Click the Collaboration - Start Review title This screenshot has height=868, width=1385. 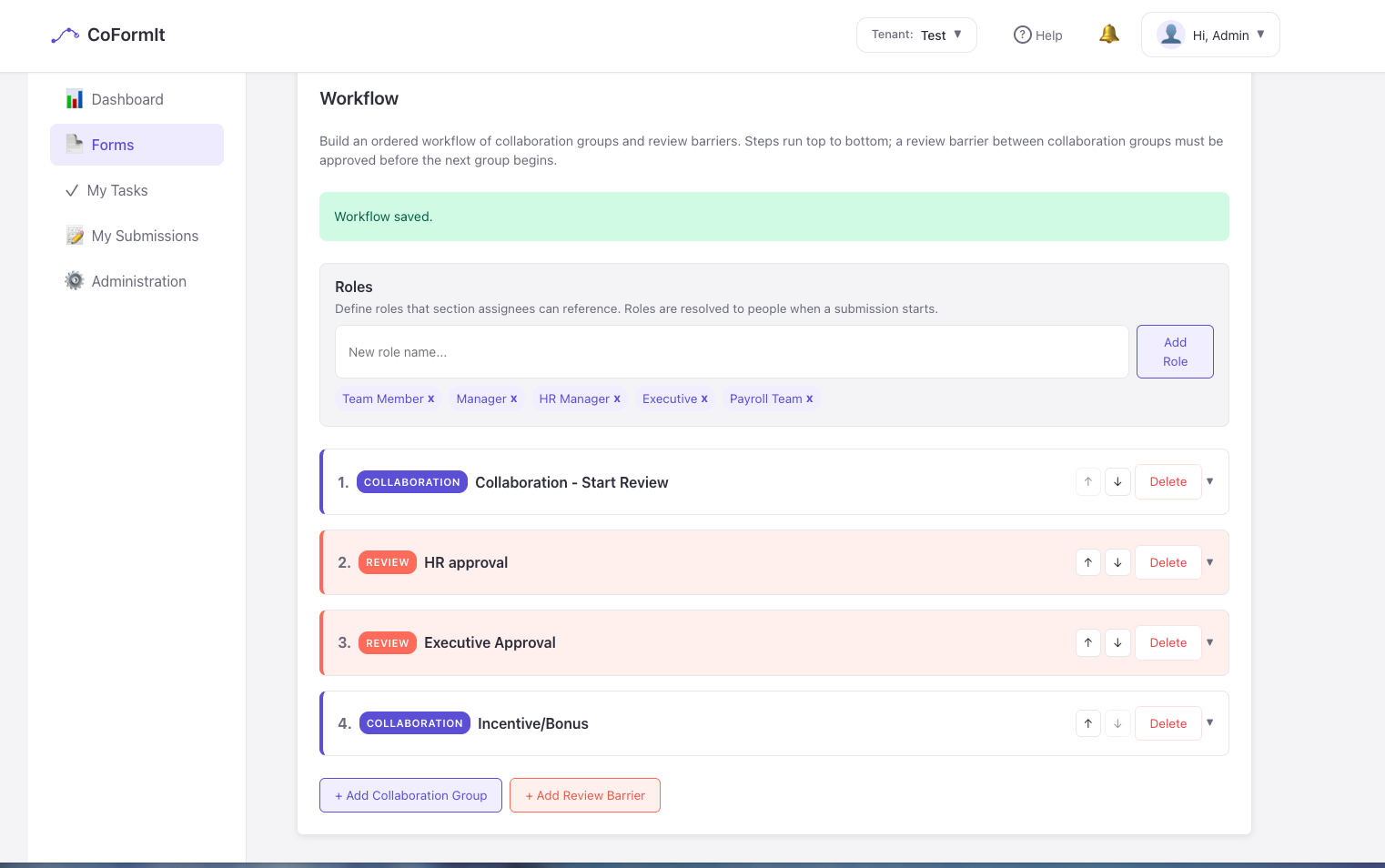[x=571, y=482]
